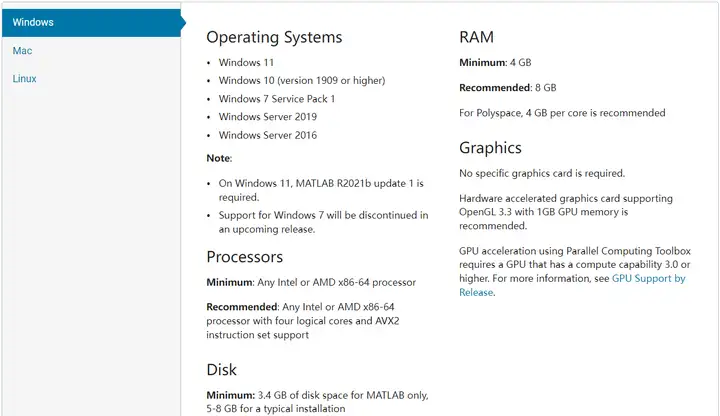This screenshot has height=416, width=720.
Task: Open the Linux requirements tab
Action: 24,79
